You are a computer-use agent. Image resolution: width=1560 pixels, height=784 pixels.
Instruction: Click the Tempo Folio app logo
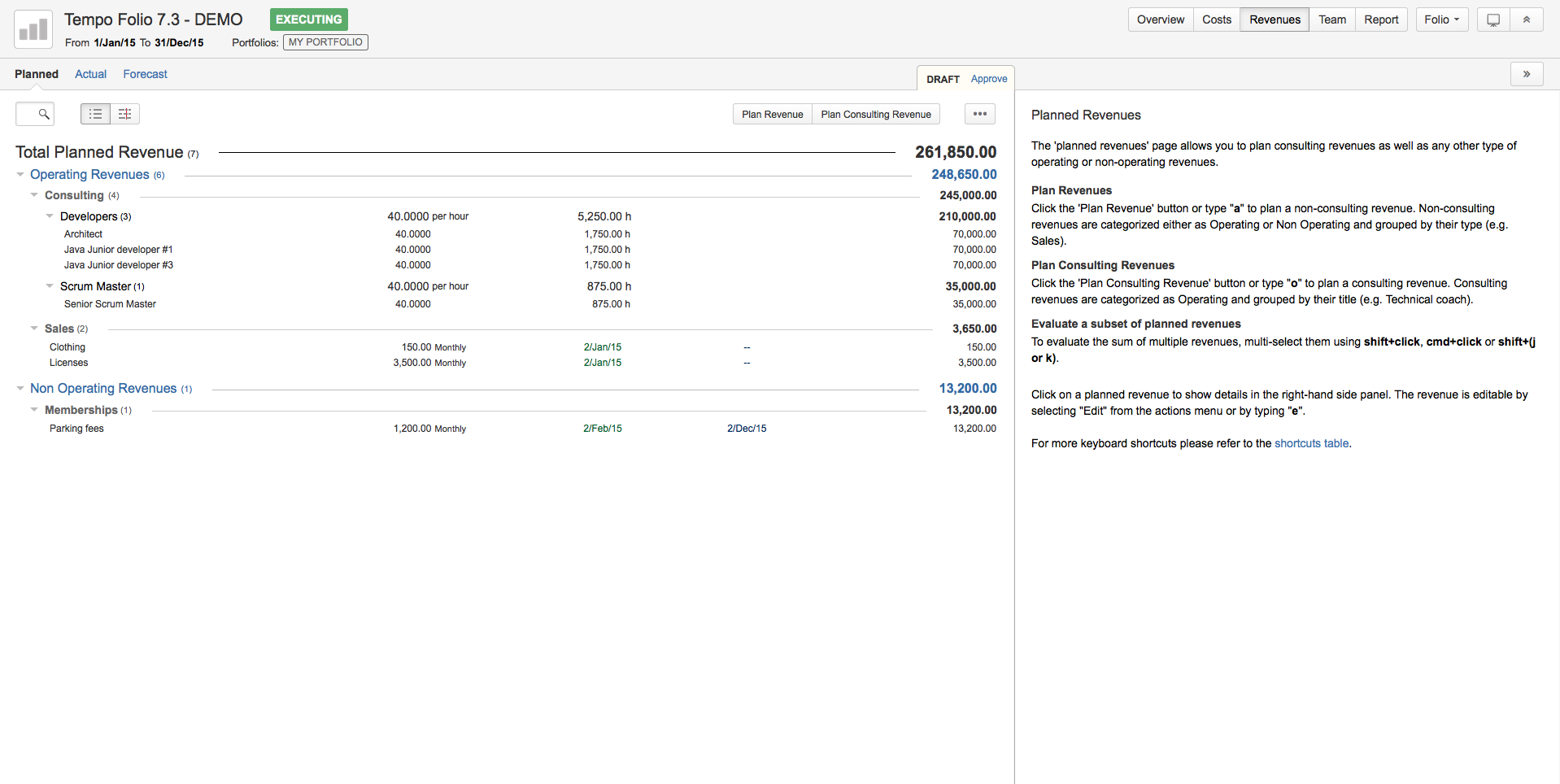(32, 28)
